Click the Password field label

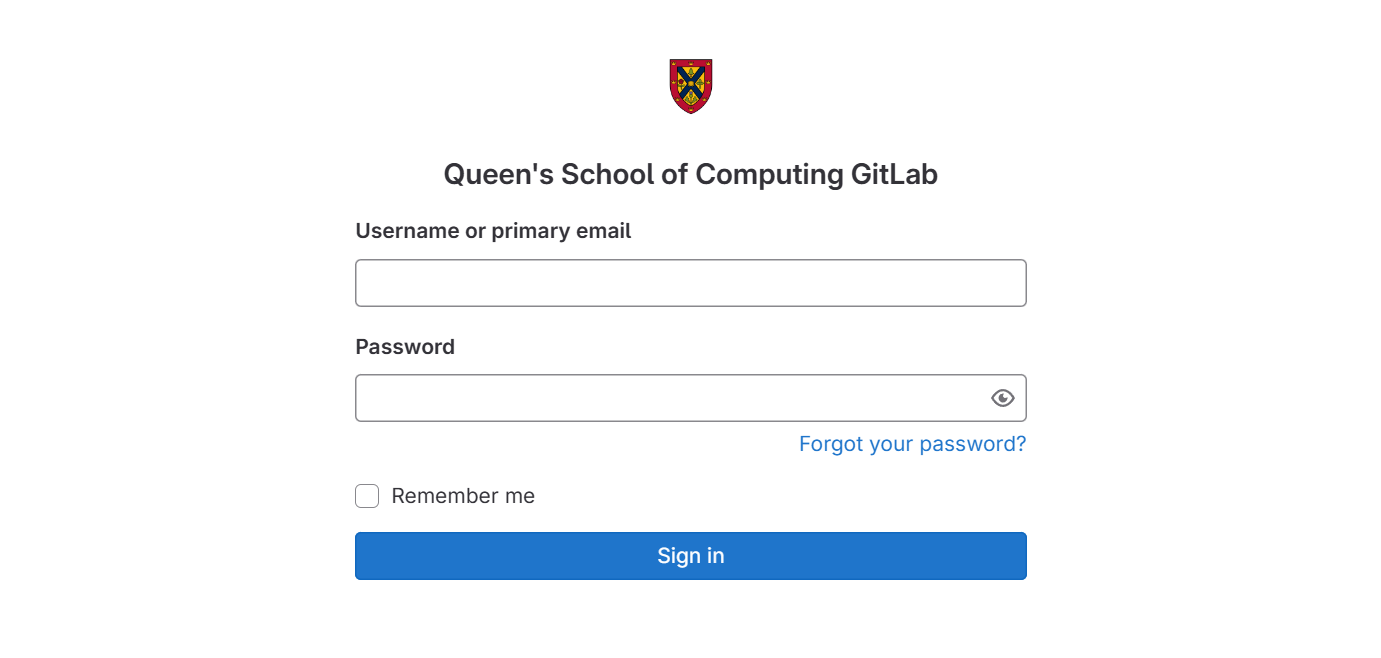pyautogui.click(x=405, y=347)
